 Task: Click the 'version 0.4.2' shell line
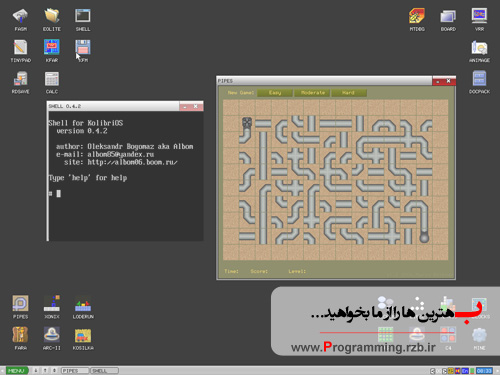82,131
